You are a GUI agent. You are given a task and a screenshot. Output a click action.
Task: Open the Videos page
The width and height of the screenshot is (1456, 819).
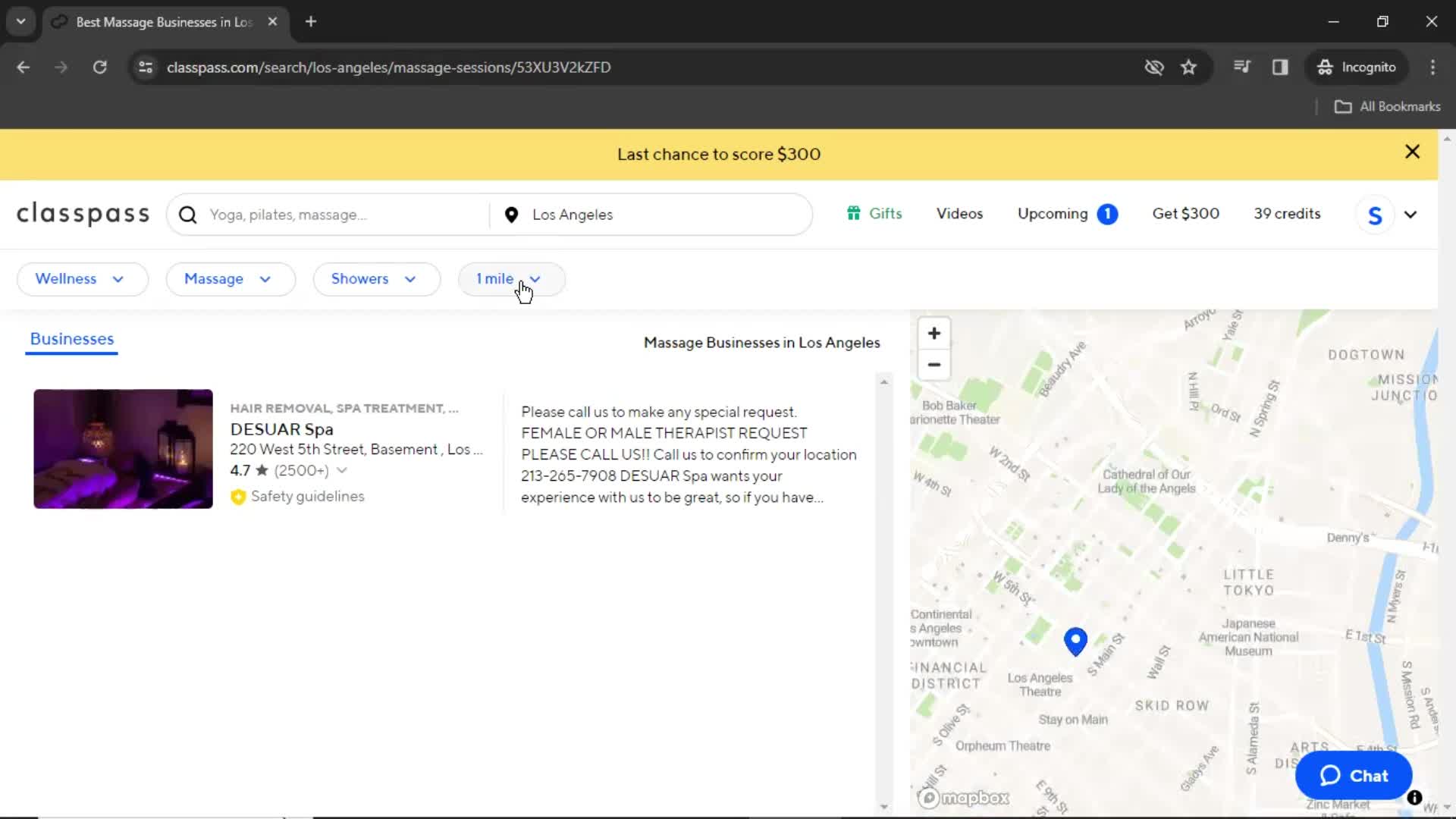pyautogui.click(x=959, y=214)
